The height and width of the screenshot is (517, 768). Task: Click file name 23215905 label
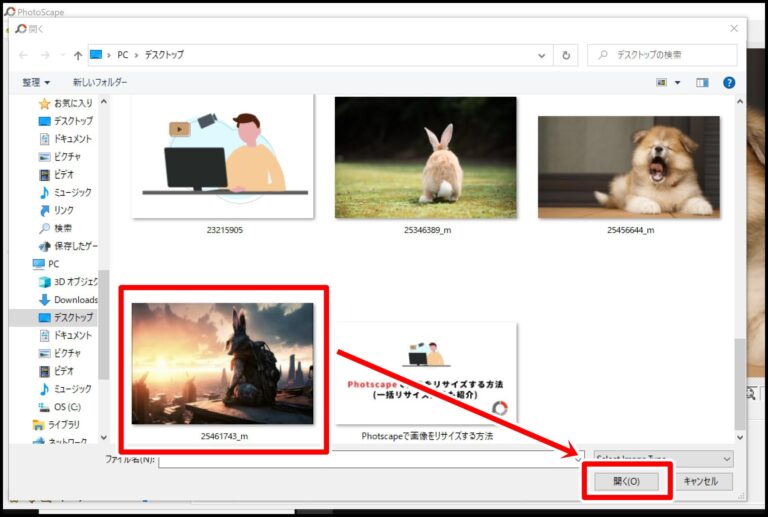225,230
